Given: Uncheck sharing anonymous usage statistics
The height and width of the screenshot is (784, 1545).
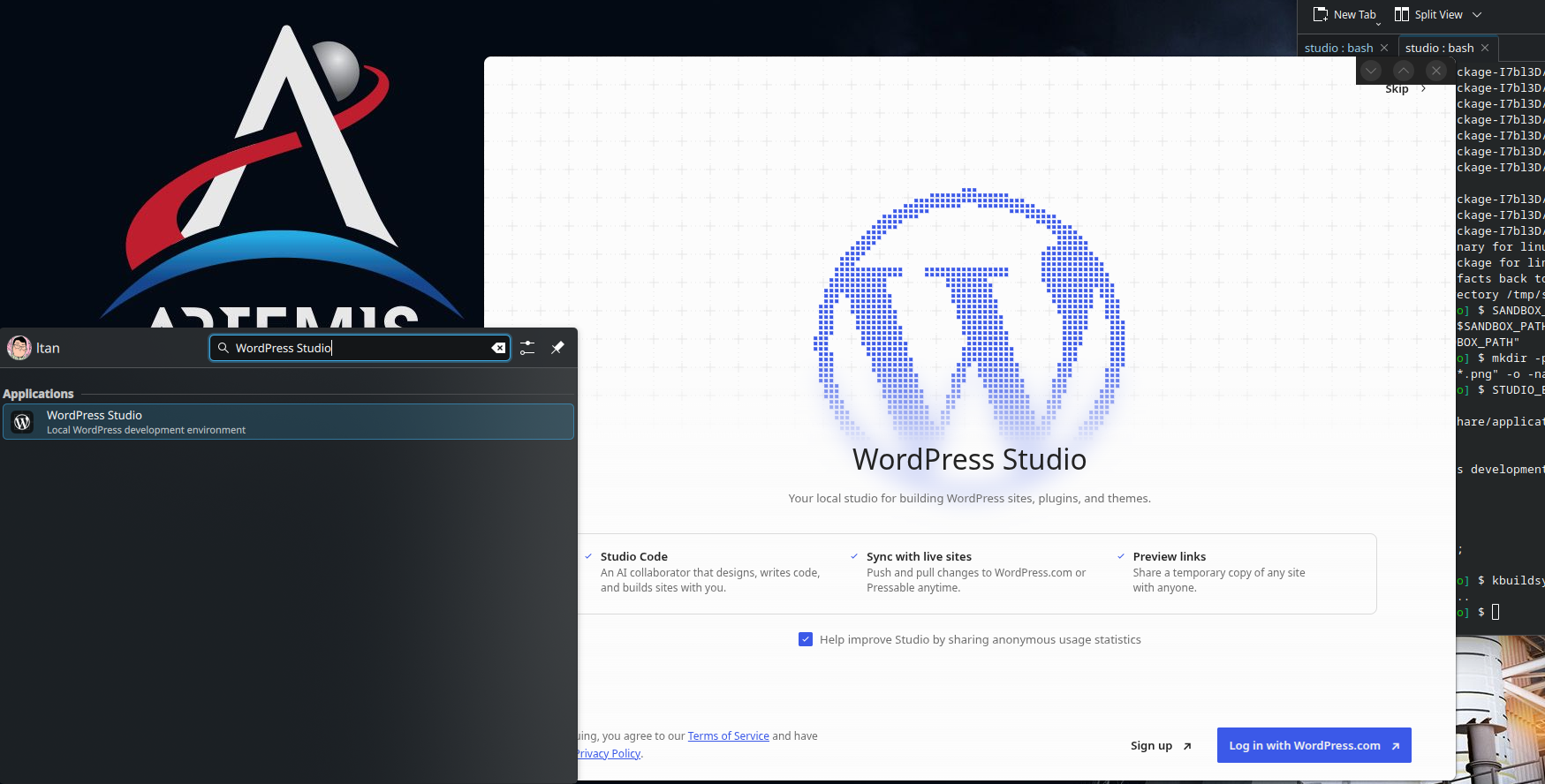Looking at the screenshot, I should click(806, 639).
